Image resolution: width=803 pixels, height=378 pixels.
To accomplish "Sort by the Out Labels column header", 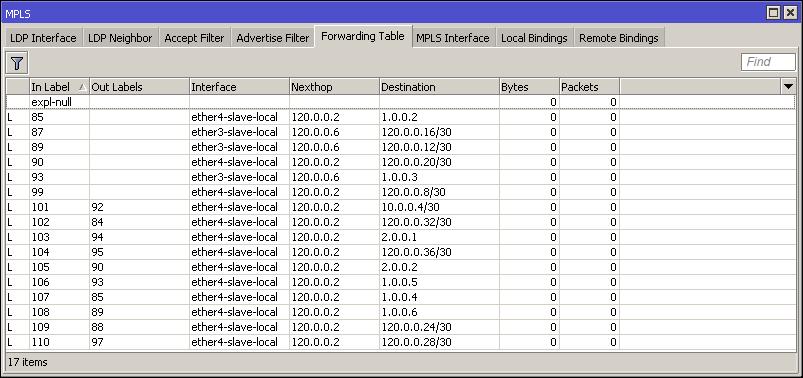I will 139,87.
